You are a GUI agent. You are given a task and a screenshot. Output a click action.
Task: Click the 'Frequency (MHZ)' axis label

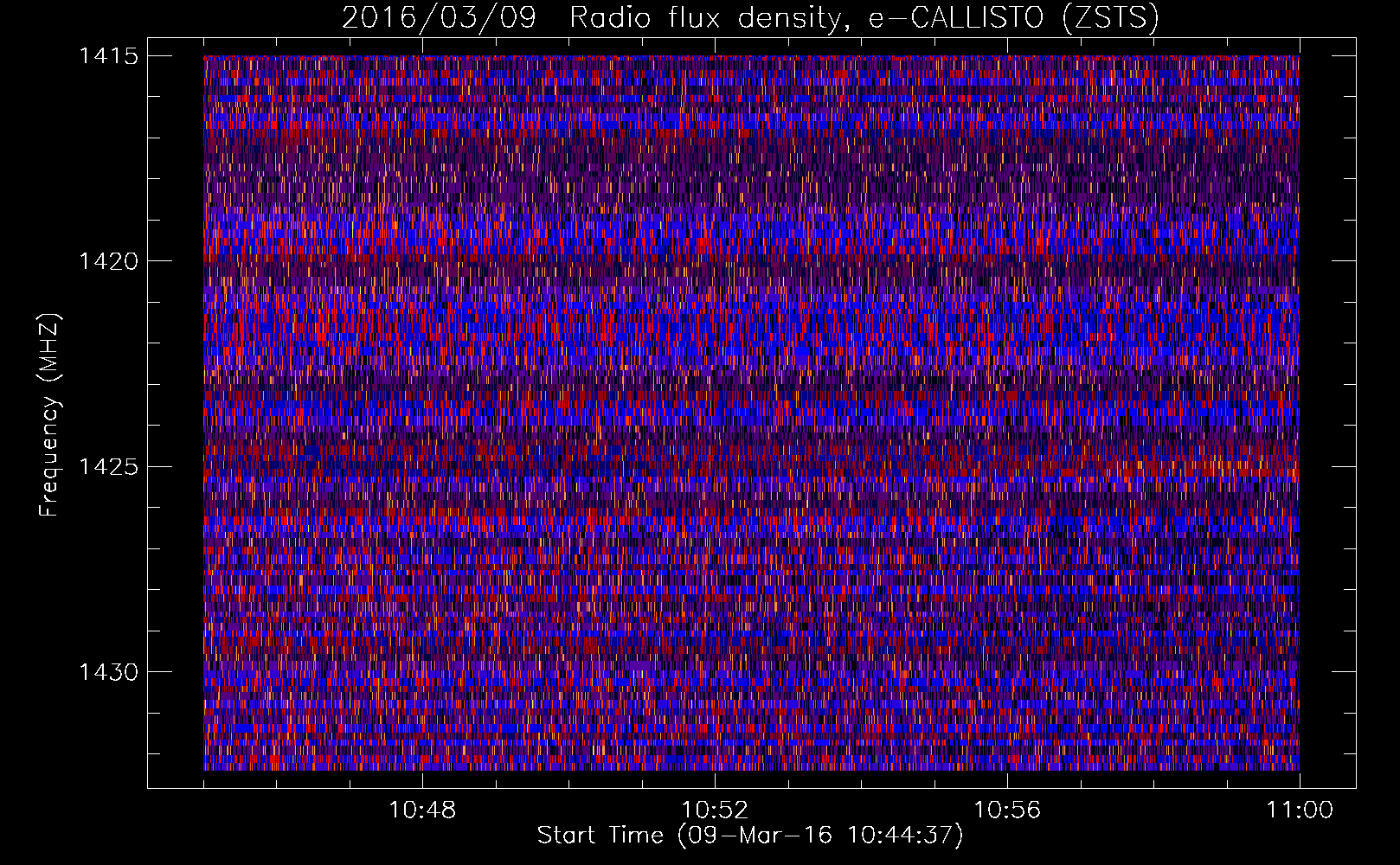coord(50,414)
